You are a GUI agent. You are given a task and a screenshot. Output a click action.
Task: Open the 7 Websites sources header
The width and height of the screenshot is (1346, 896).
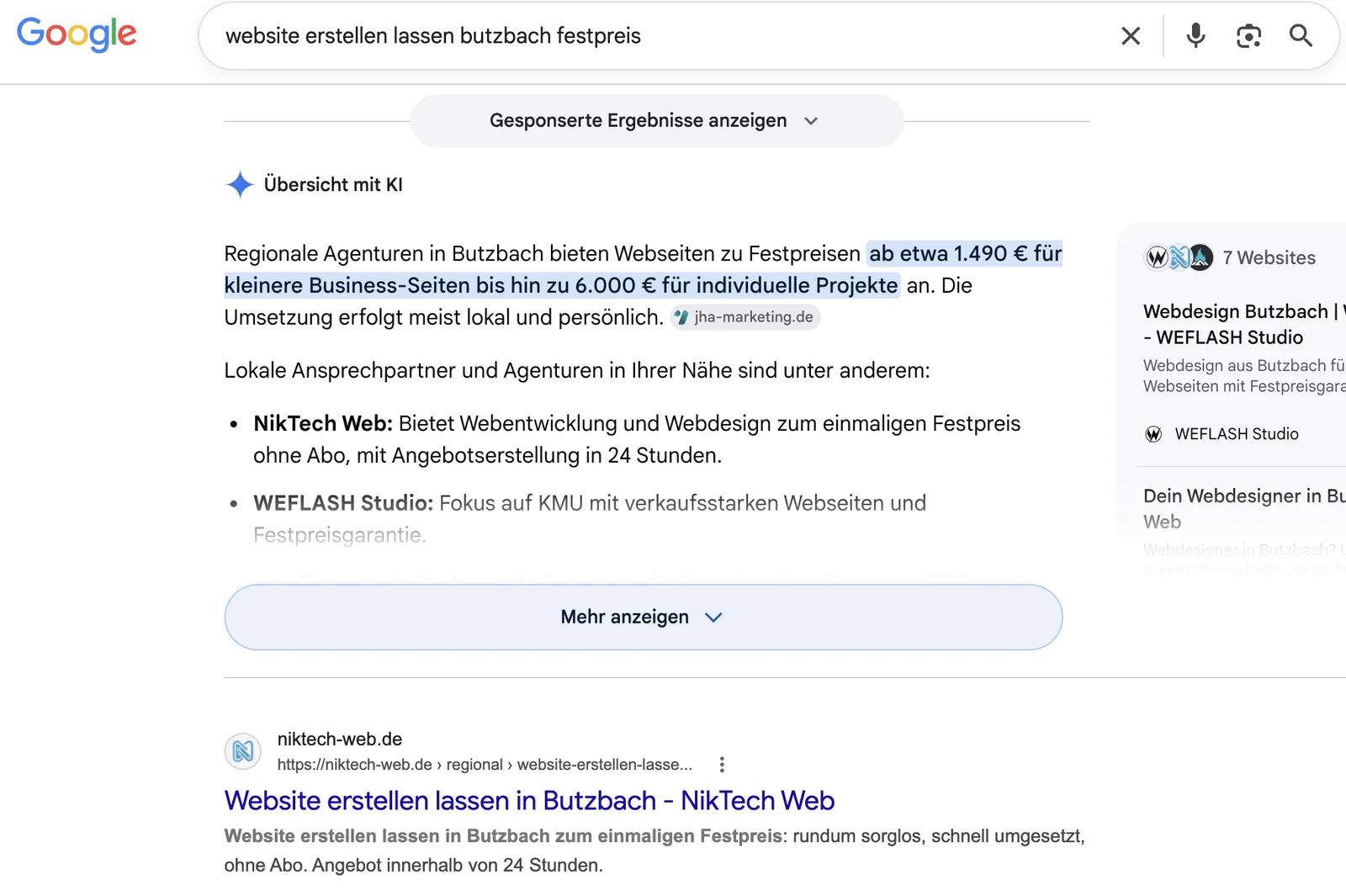click(1269, 257)
